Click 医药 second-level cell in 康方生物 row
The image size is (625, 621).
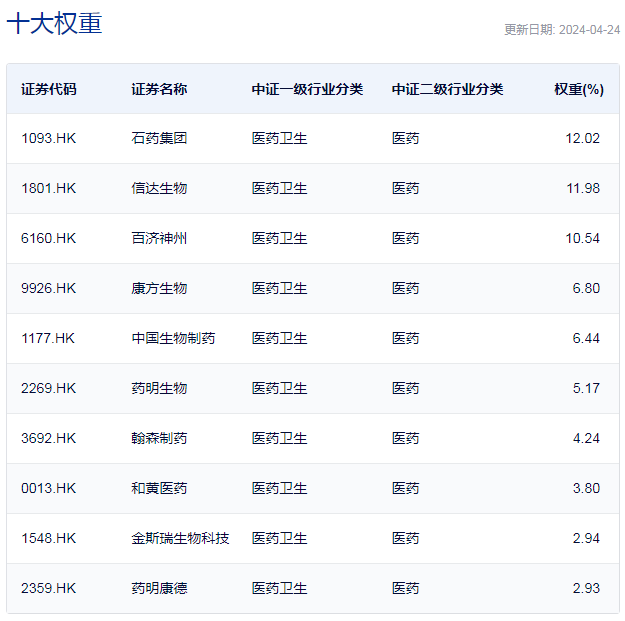point(405,288)
